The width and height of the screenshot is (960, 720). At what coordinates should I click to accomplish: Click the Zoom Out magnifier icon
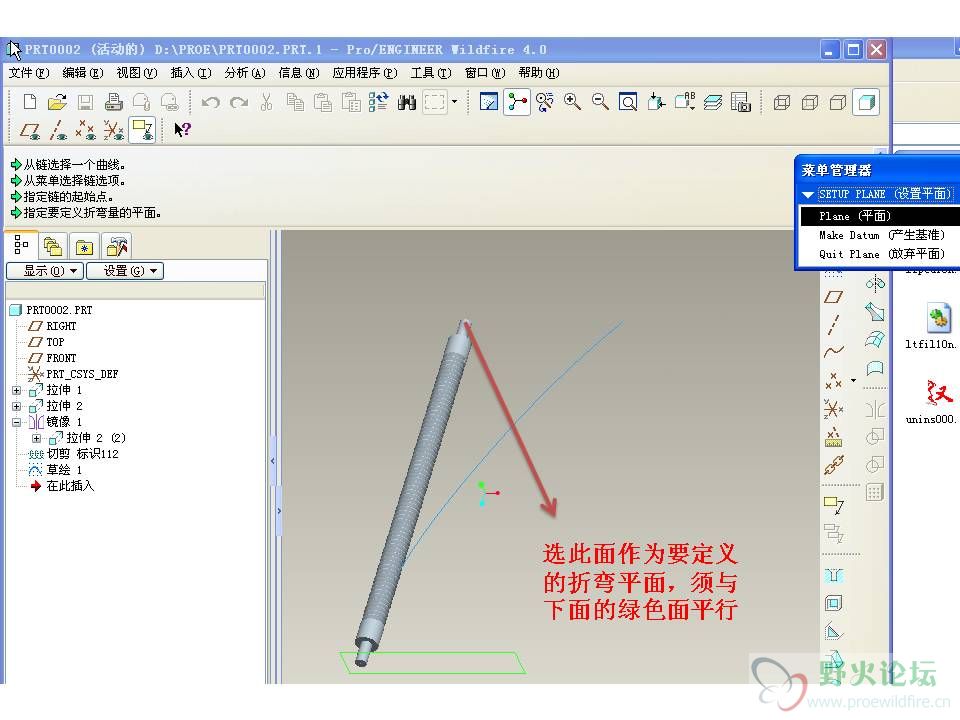click(x=600, y=102)
